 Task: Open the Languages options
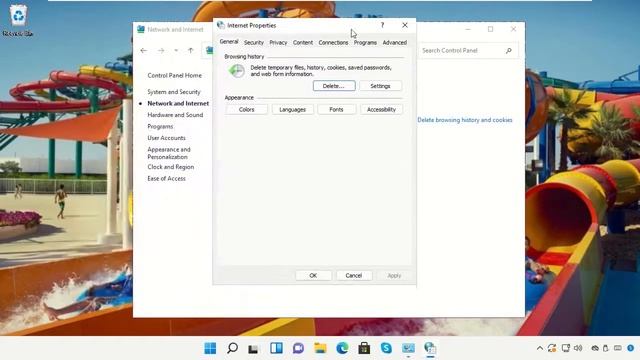[x=292, y=109]
